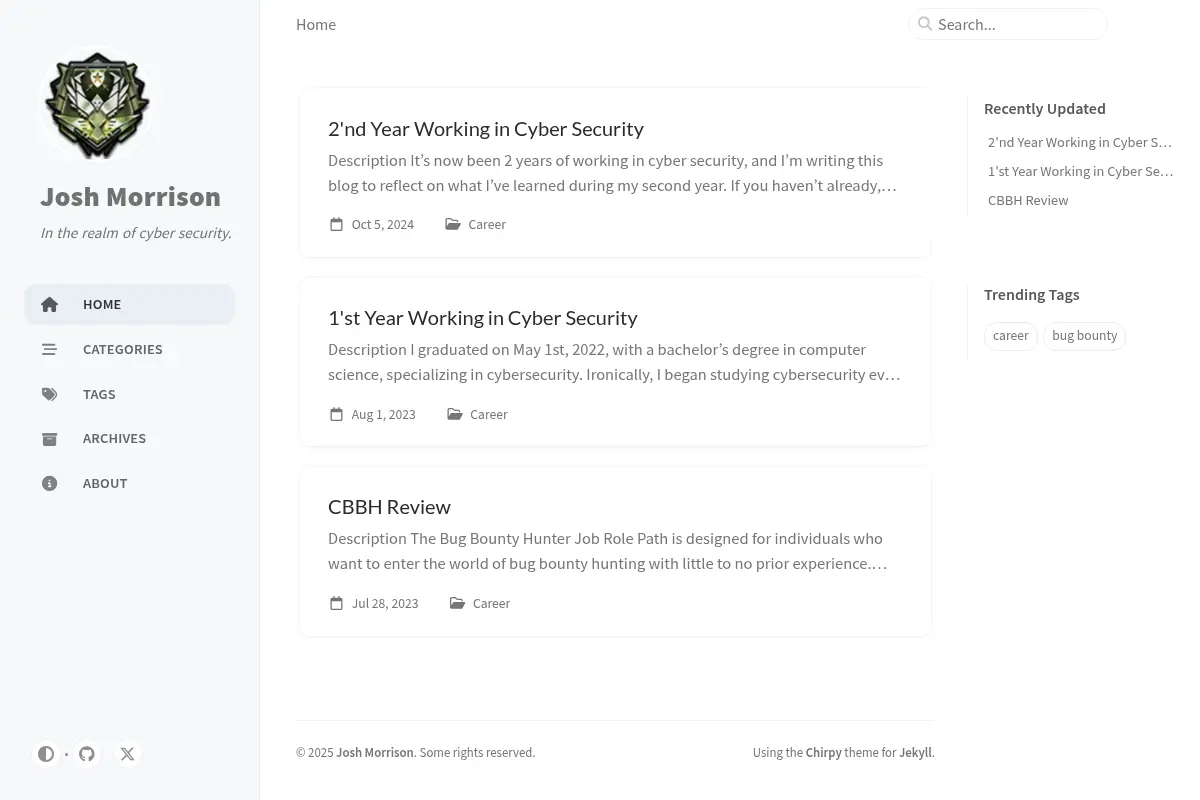
Task: Click the Home icon in sidebar
Action: 50,305
